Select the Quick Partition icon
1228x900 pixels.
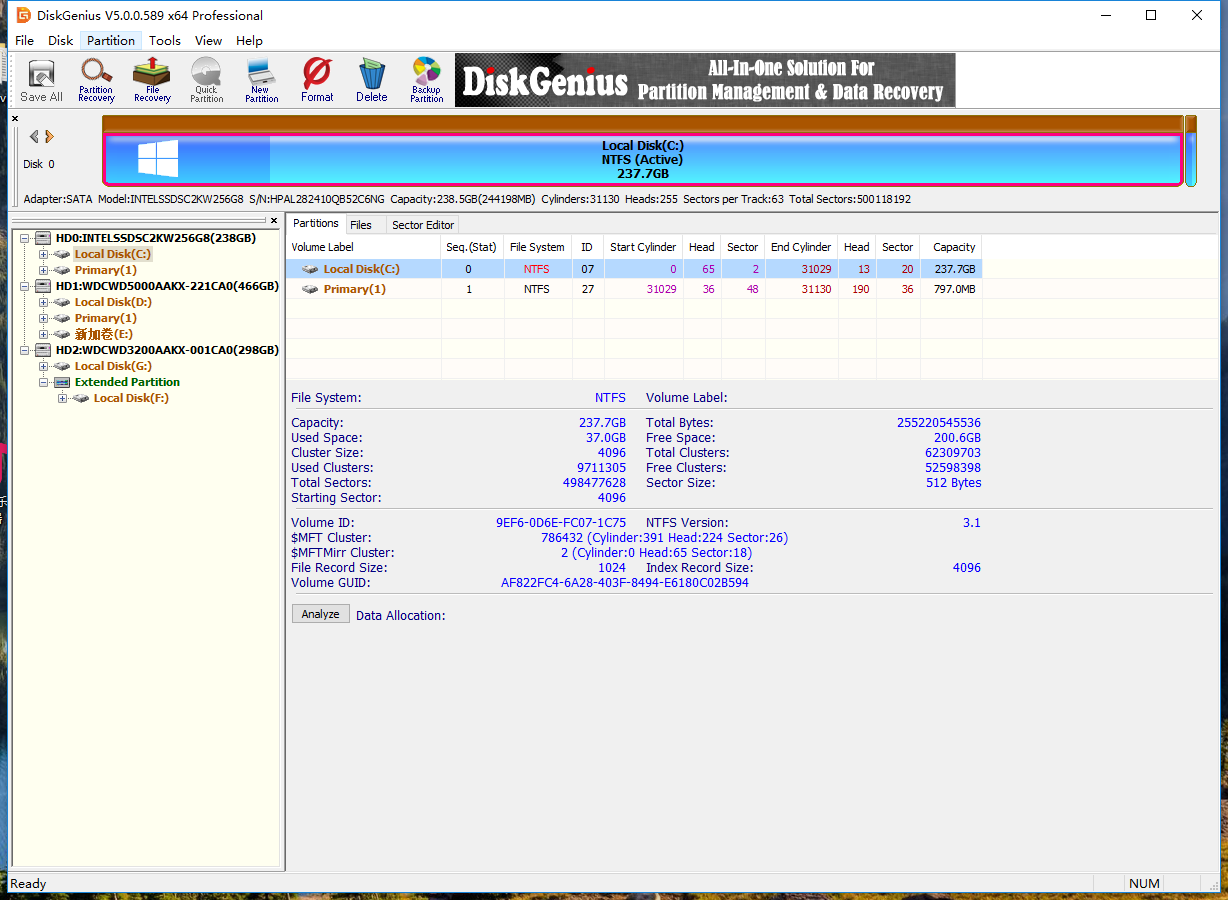pyautogui.click(x=206, y=80)
